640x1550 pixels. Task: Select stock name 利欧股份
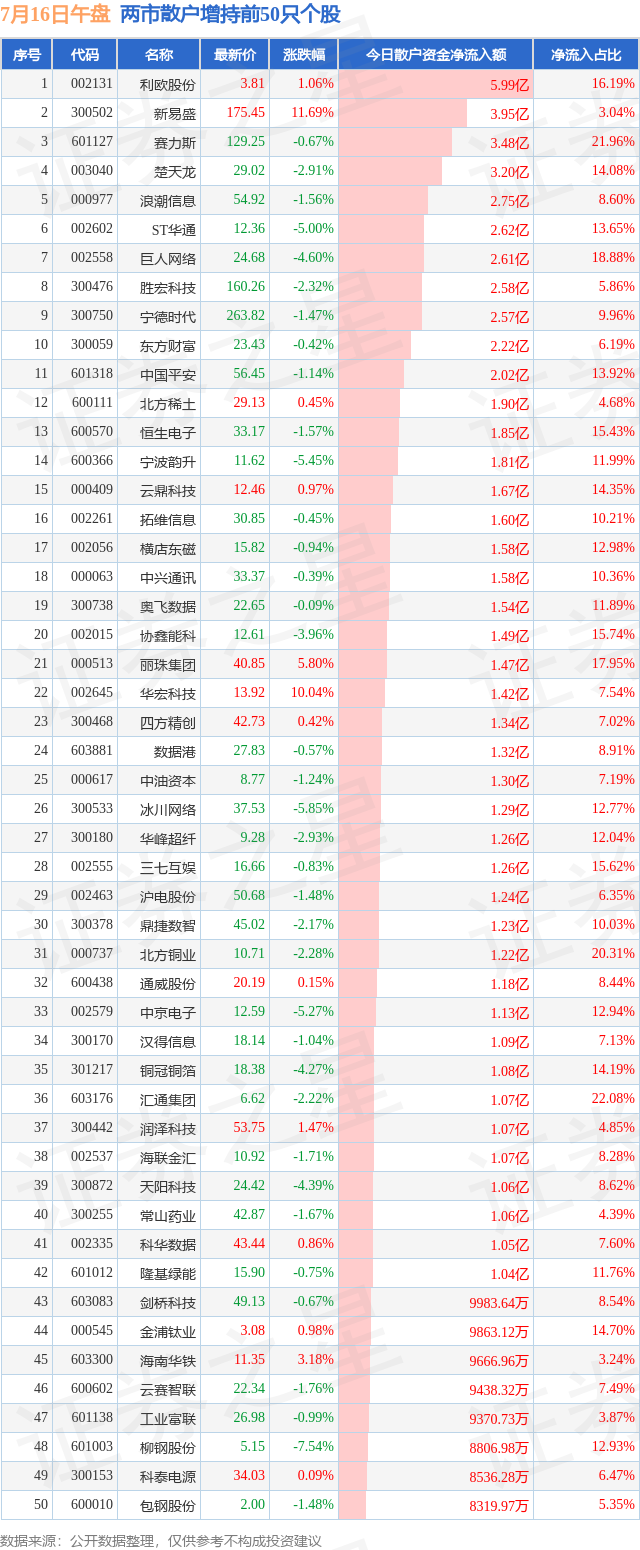[x=168, y=85]
